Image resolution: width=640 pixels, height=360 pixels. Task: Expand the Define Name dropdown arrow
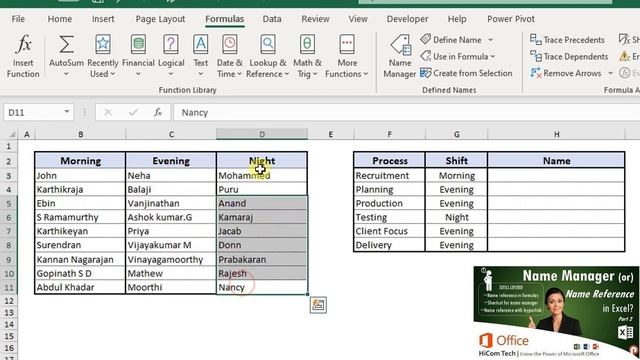[491, 40]
